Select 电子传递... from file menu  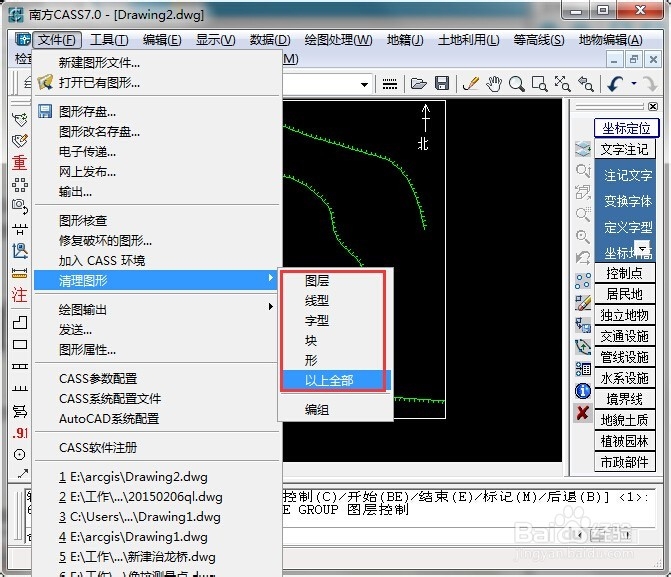[x=157, y=152]
